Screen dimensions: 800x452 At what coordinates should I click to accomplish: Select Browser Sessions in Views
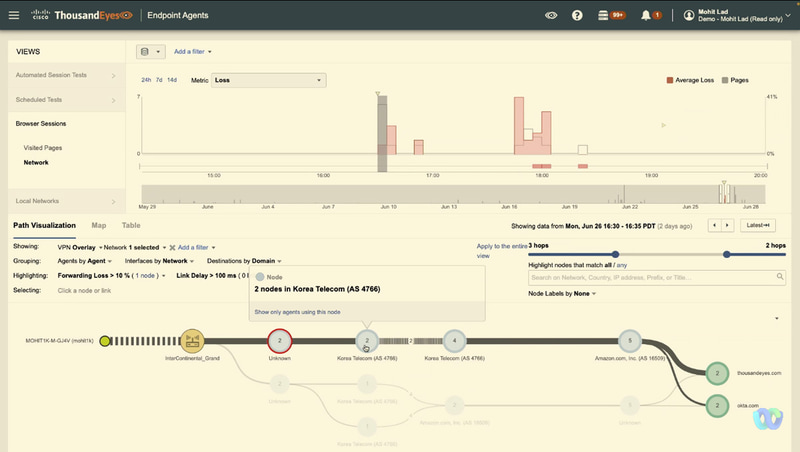(x=41, y=123)
